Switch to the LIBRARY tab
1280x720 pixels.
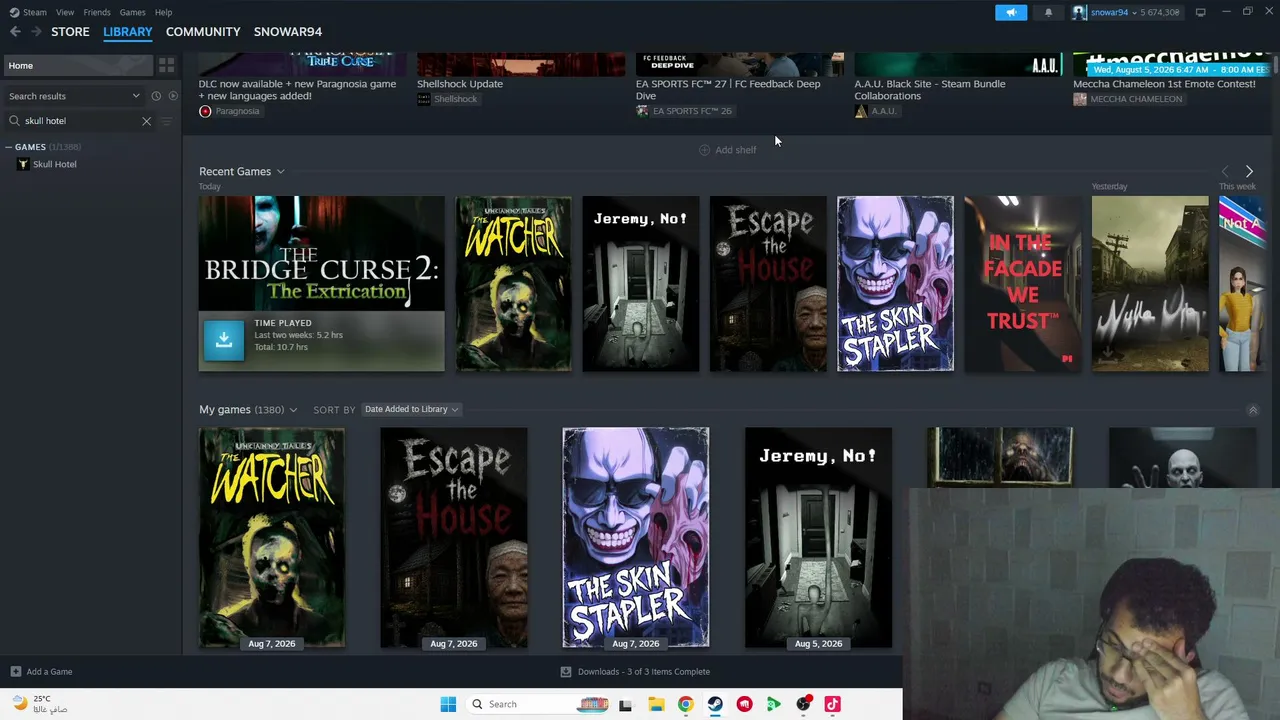pos(128,32)
